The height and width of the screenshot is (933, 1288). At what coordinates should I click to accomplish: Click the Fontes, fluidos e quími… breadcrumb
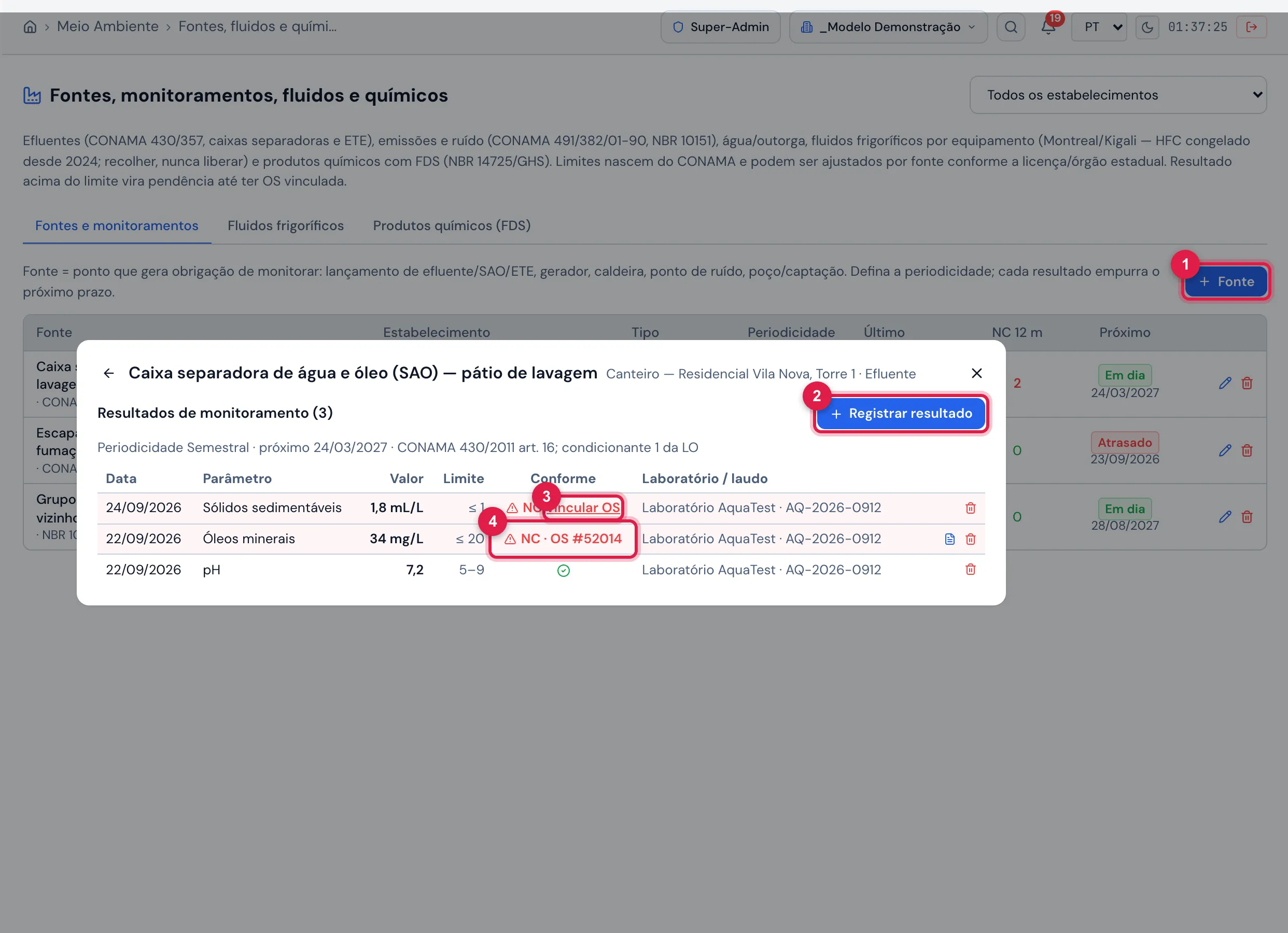coord(257,26)
